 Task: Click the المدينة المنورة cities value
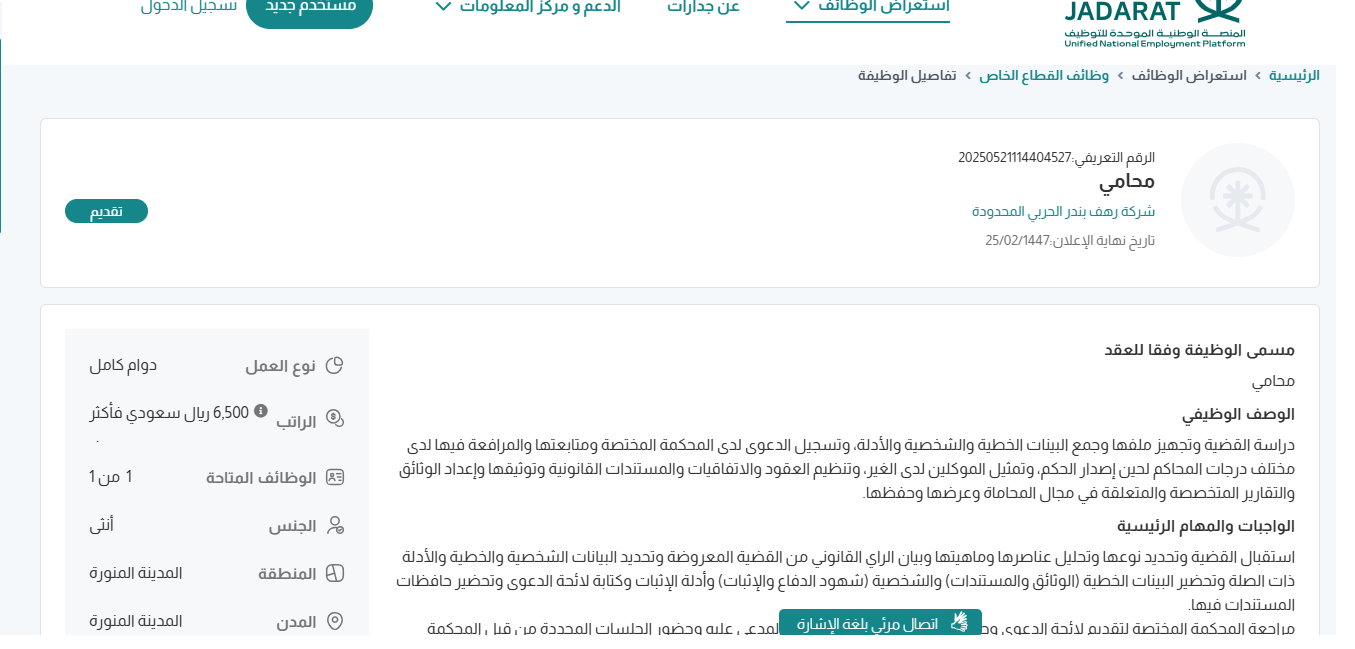136,621
